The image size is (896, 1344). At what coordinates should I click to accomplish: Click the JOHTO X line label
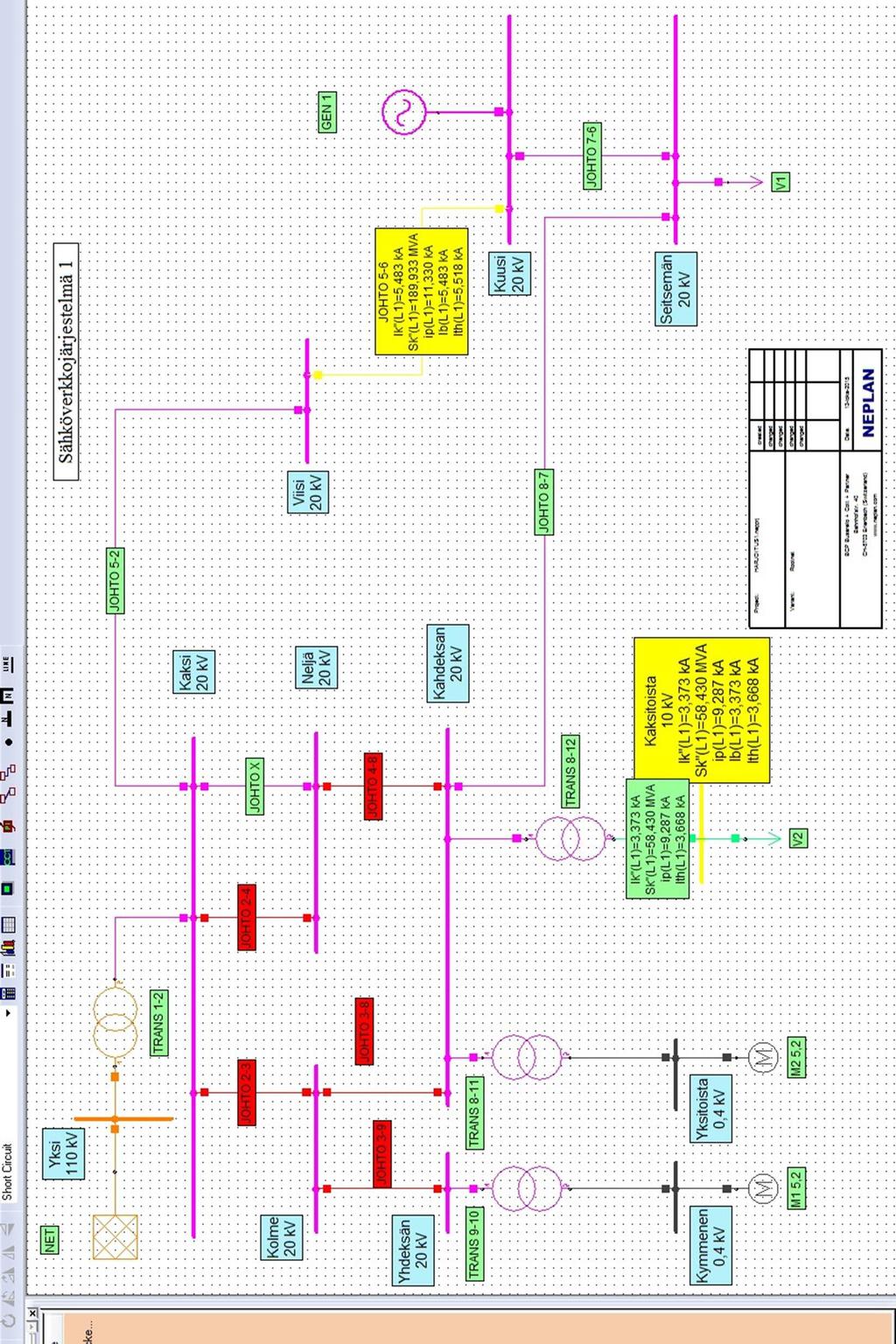(254, 787)
